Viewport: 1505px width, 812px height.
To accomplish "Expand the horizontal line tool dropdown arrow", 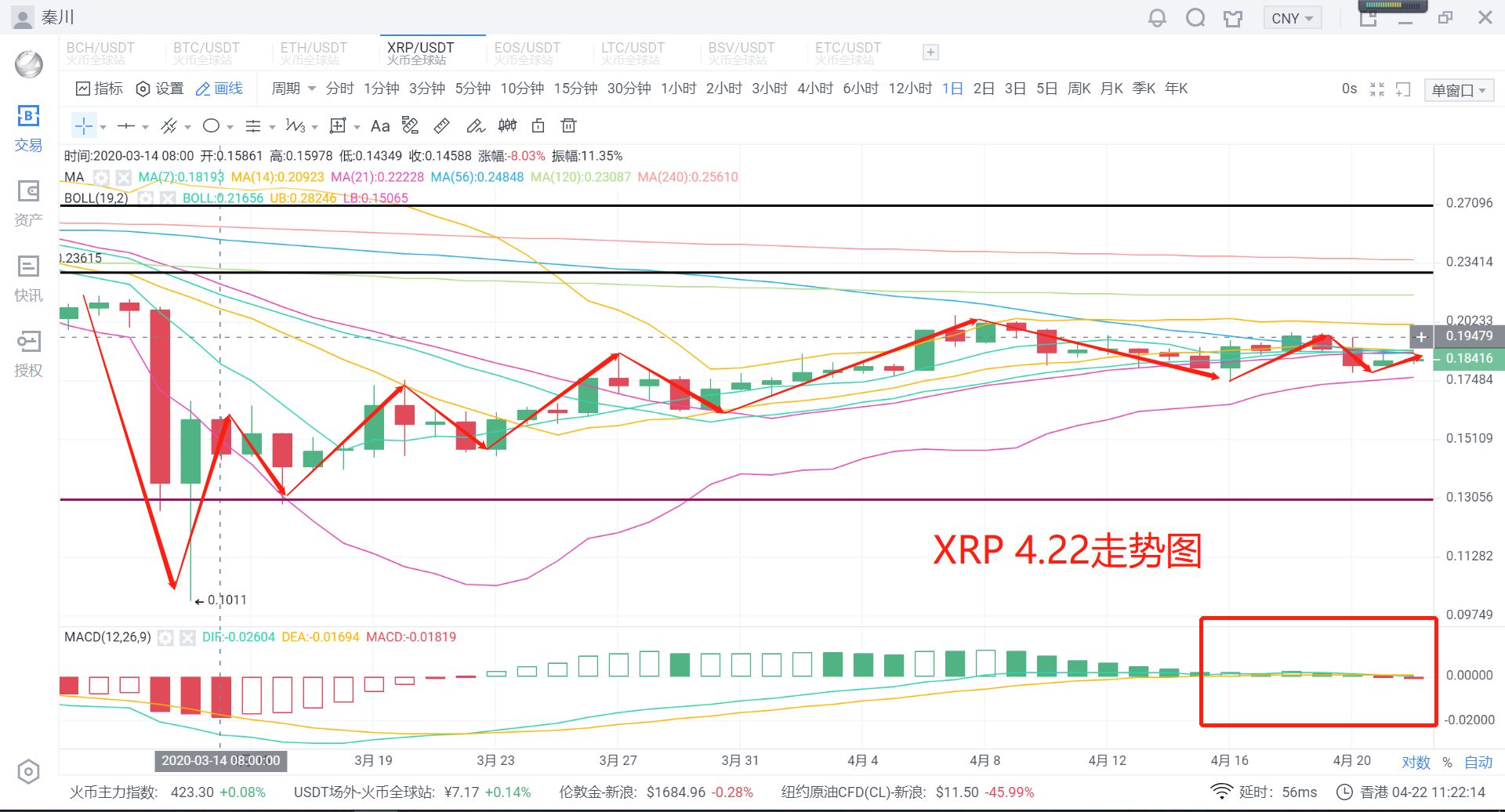I will pyautogui.click(x=146, y=127).
